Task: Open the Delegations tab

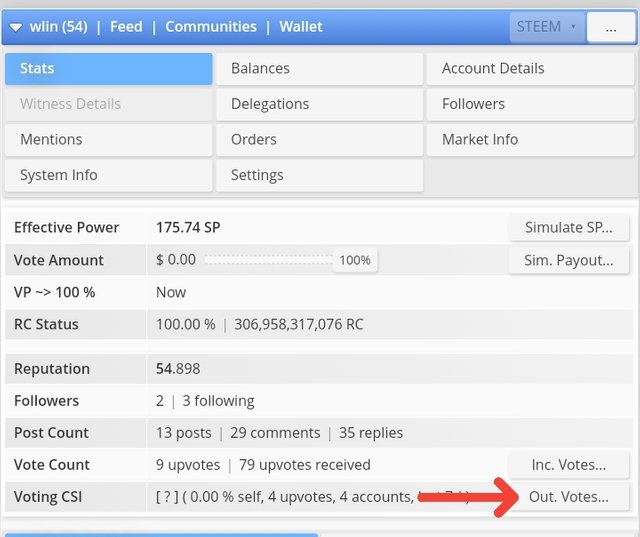Action: pos(319,104)
